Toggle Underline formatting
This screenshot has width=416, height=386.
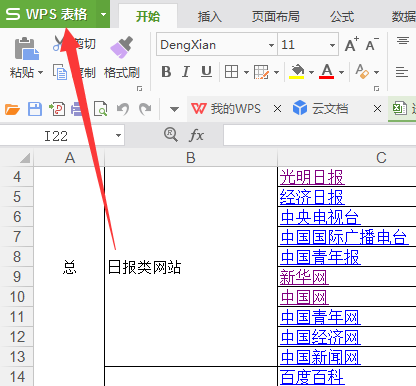coord(206,72)
